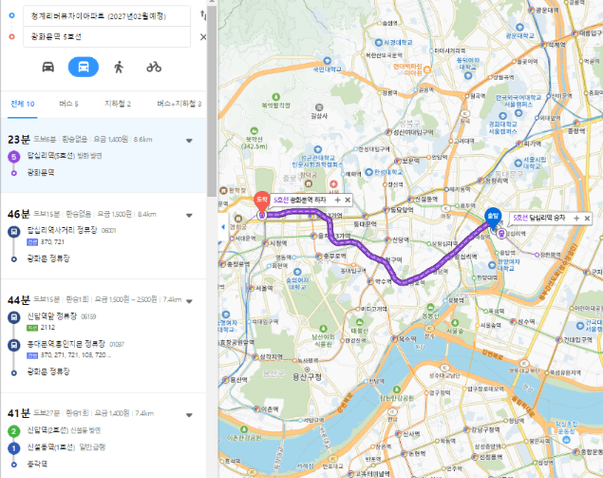
Task: Click the red arrival marker pin on map
Action: click(x=262, y=202)
